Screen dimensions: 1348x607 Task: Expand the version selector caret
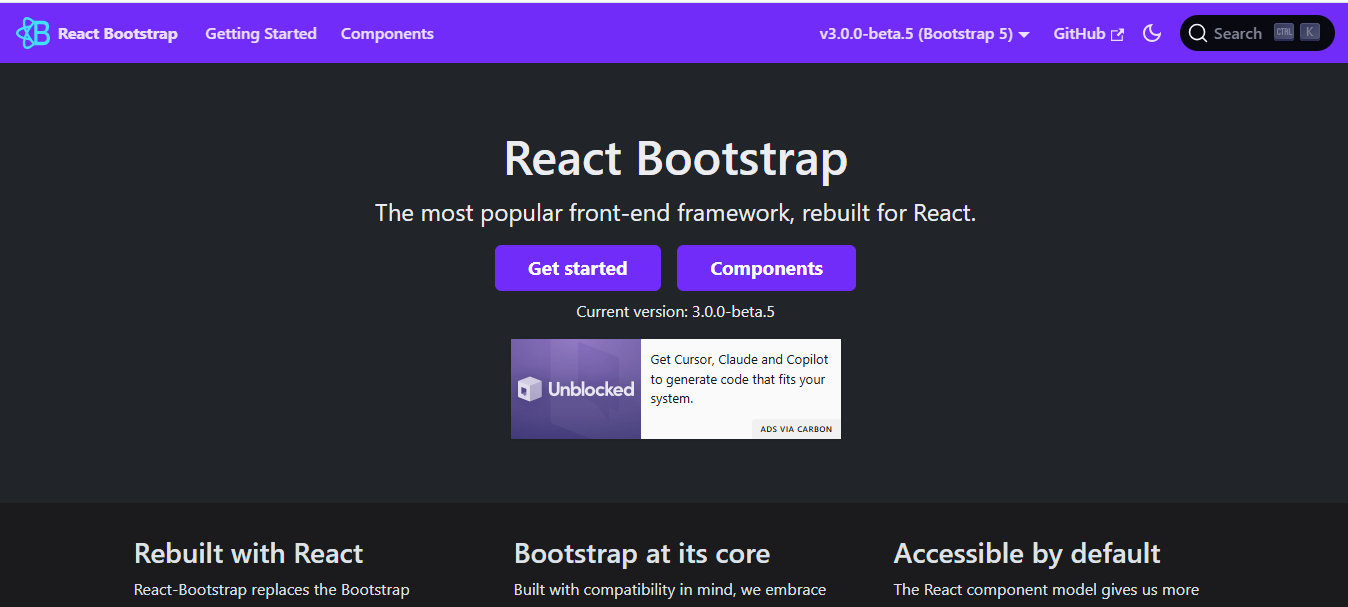pyautogui.click(x=1023, y=34)
